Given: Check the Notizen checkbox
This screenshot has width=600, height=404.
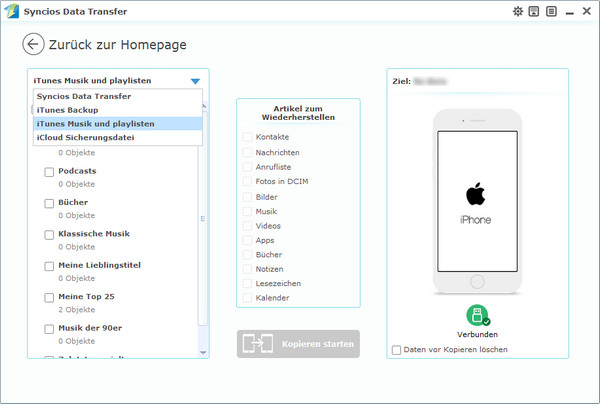Looking at the screenshot, I should point(247,269).
